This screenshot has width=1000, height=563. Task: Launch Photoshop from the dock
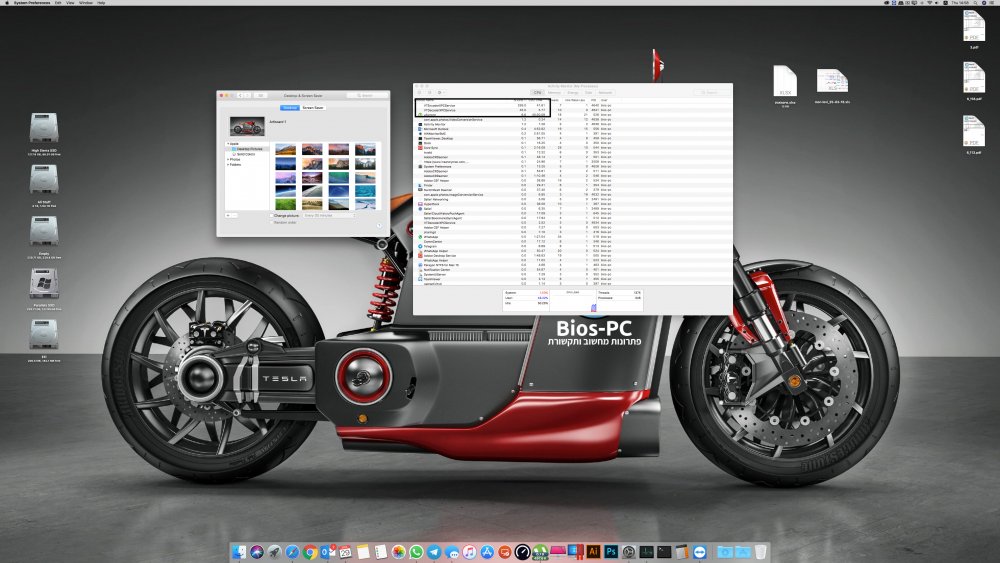coord(611,552)
